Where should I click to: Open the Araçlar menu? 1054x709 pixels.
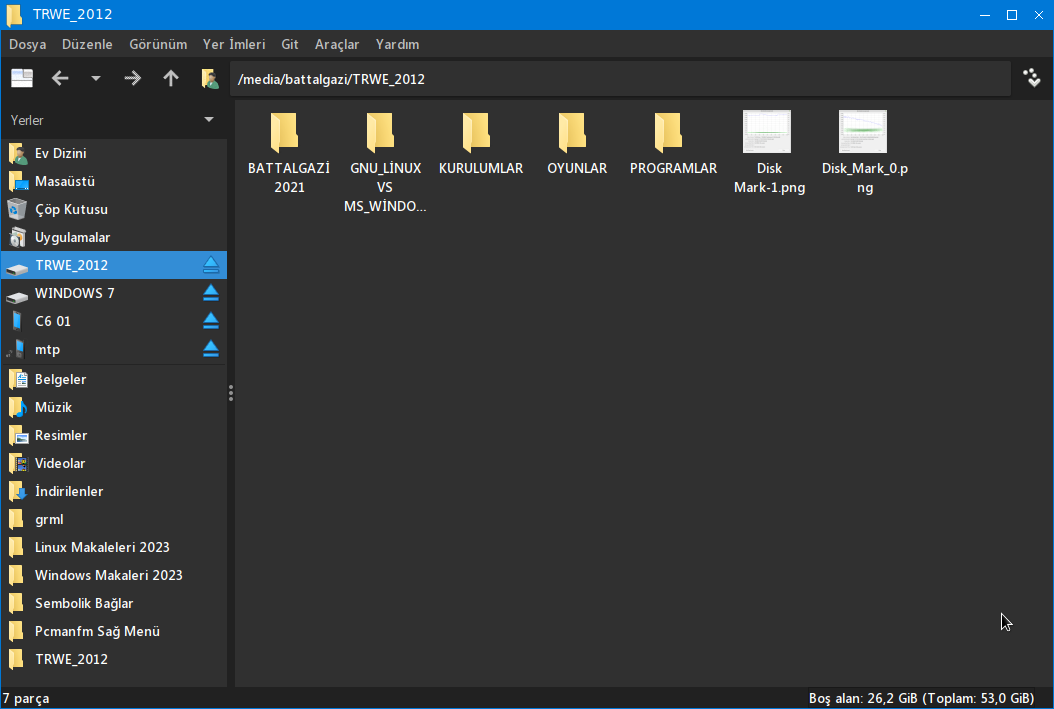click(337, 44)
